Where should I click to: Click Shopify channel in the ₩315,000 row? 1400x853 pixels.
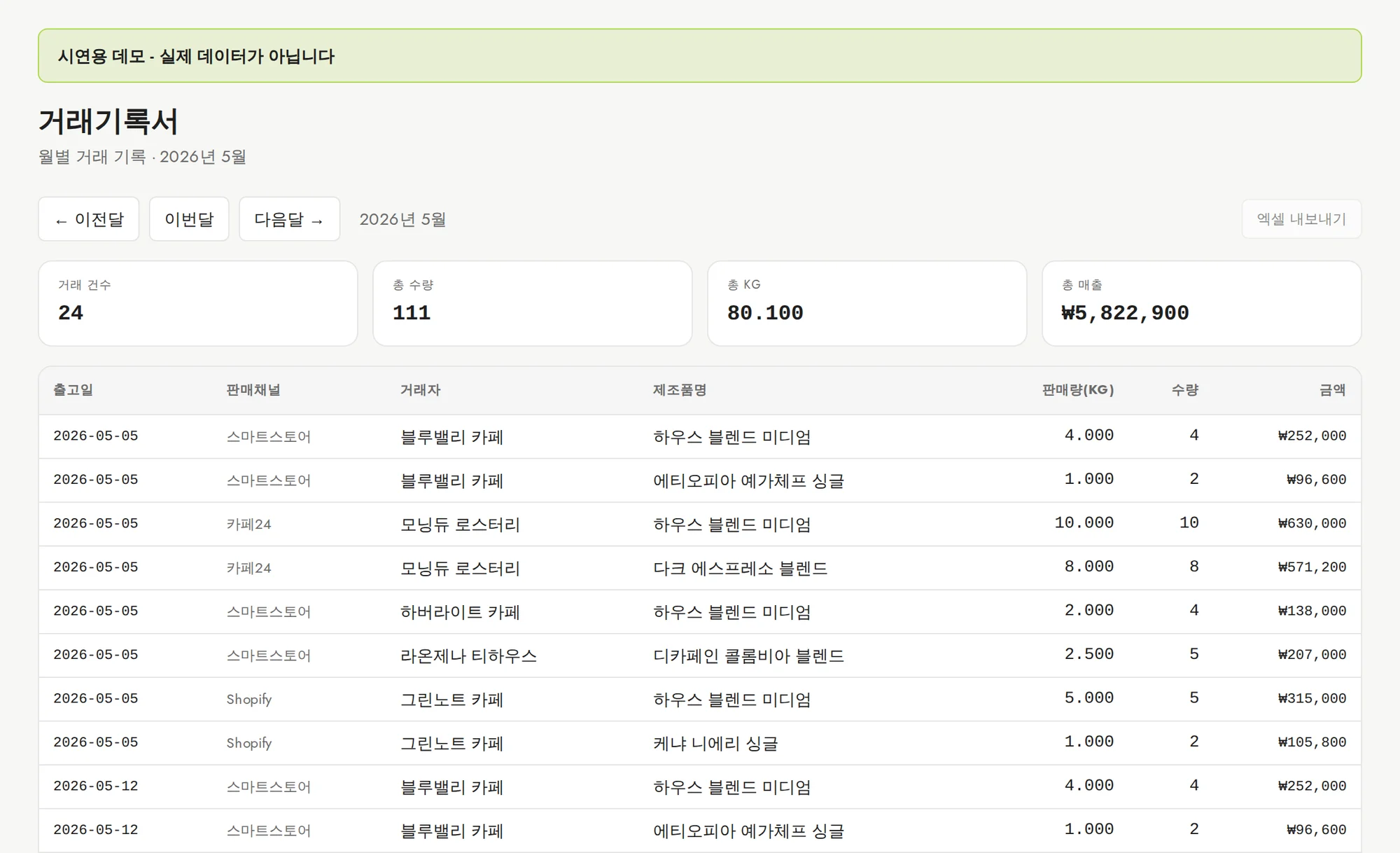249,699
